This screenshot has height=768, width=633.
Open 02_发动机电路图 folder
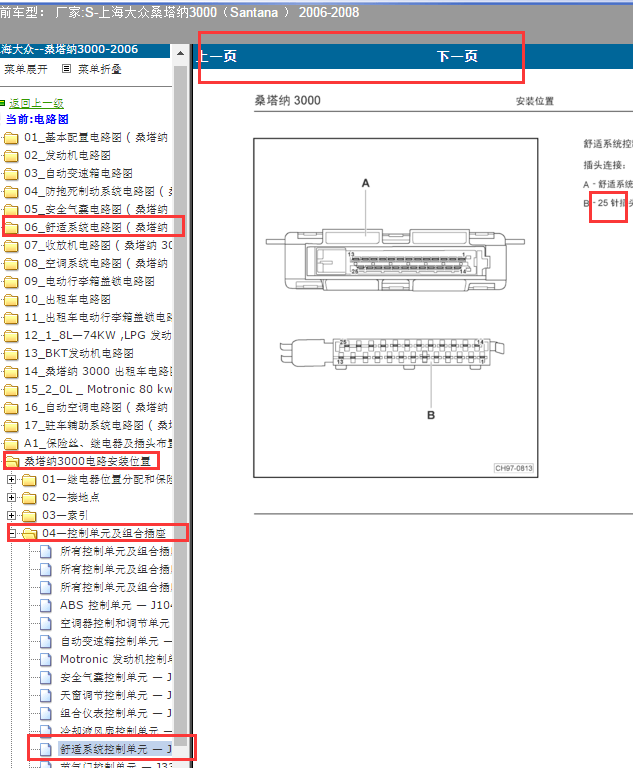pyautogui.click(x=68, y=156)
